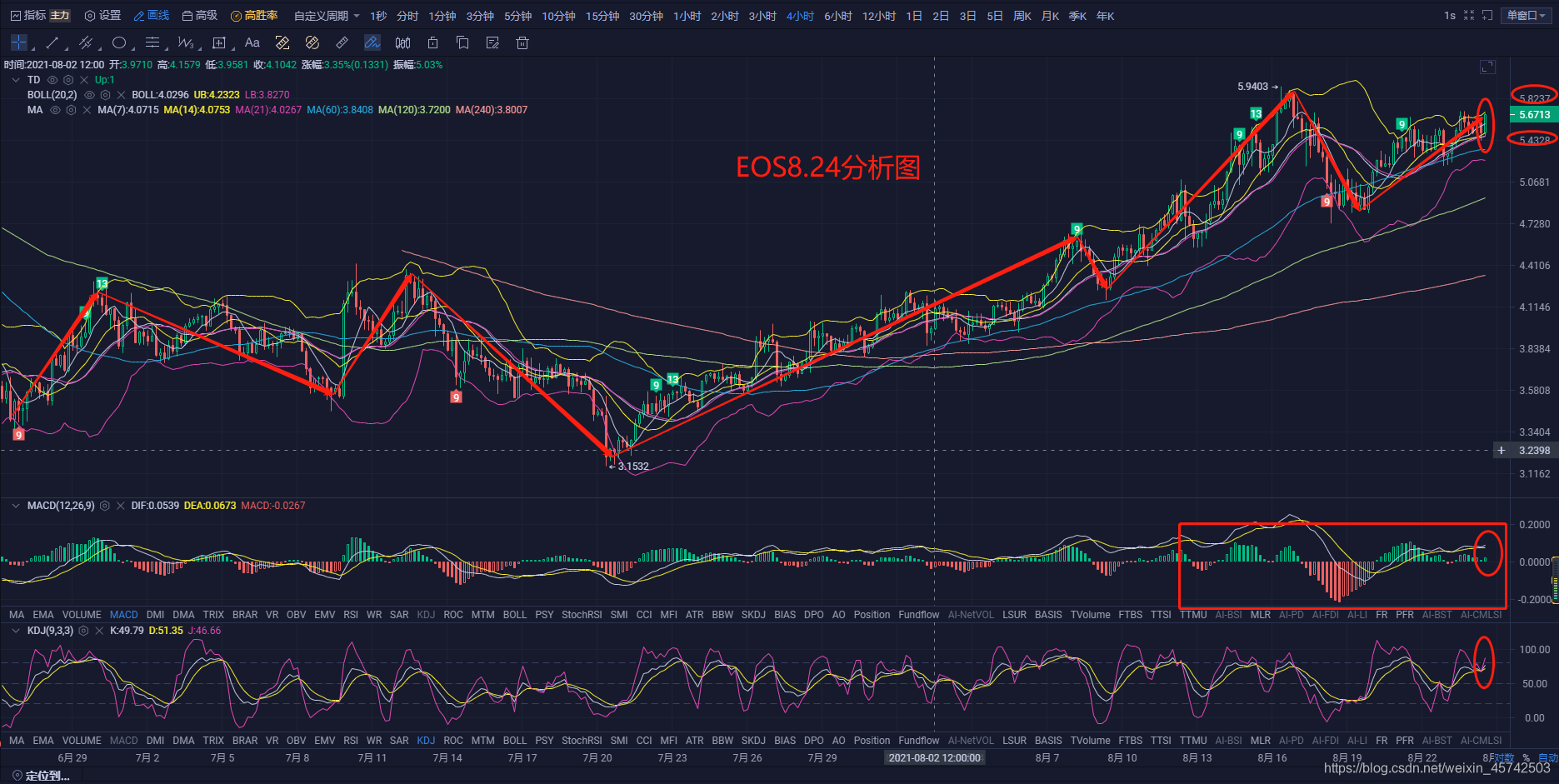Click the shrink-arrows layout icon

point(1469,16)
